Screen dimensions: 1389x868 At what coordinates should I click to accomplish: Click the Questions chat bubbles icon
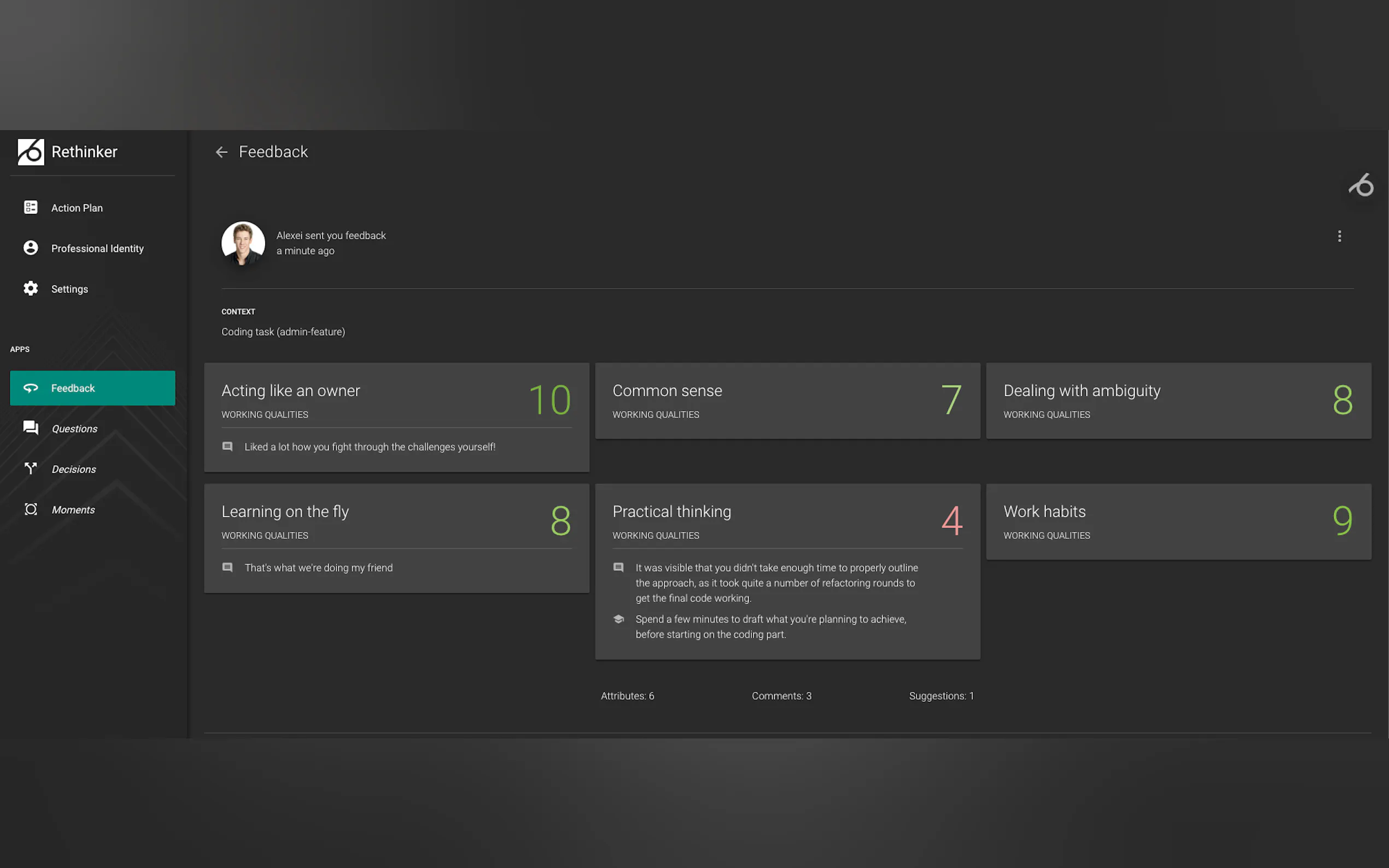point(31,428)
